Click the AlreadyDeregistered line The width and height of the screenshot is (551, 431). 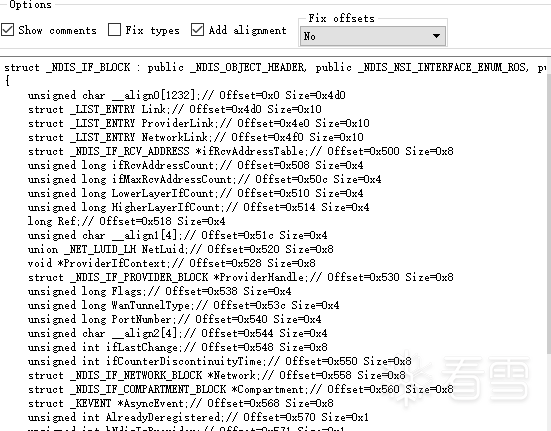click(x=199, y=418)
